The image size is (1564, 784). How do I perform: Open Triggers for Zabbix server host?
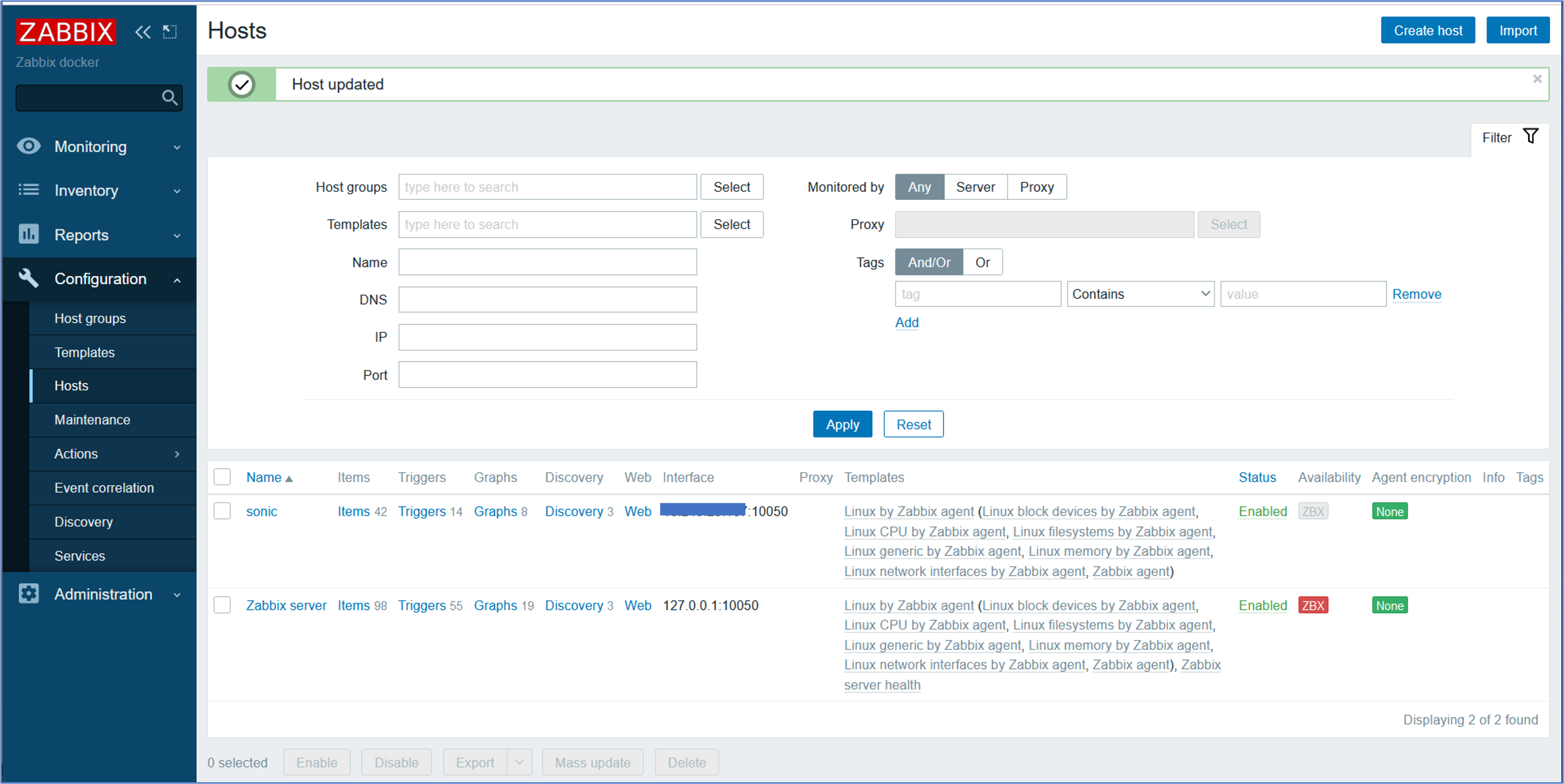pos(421,605)
